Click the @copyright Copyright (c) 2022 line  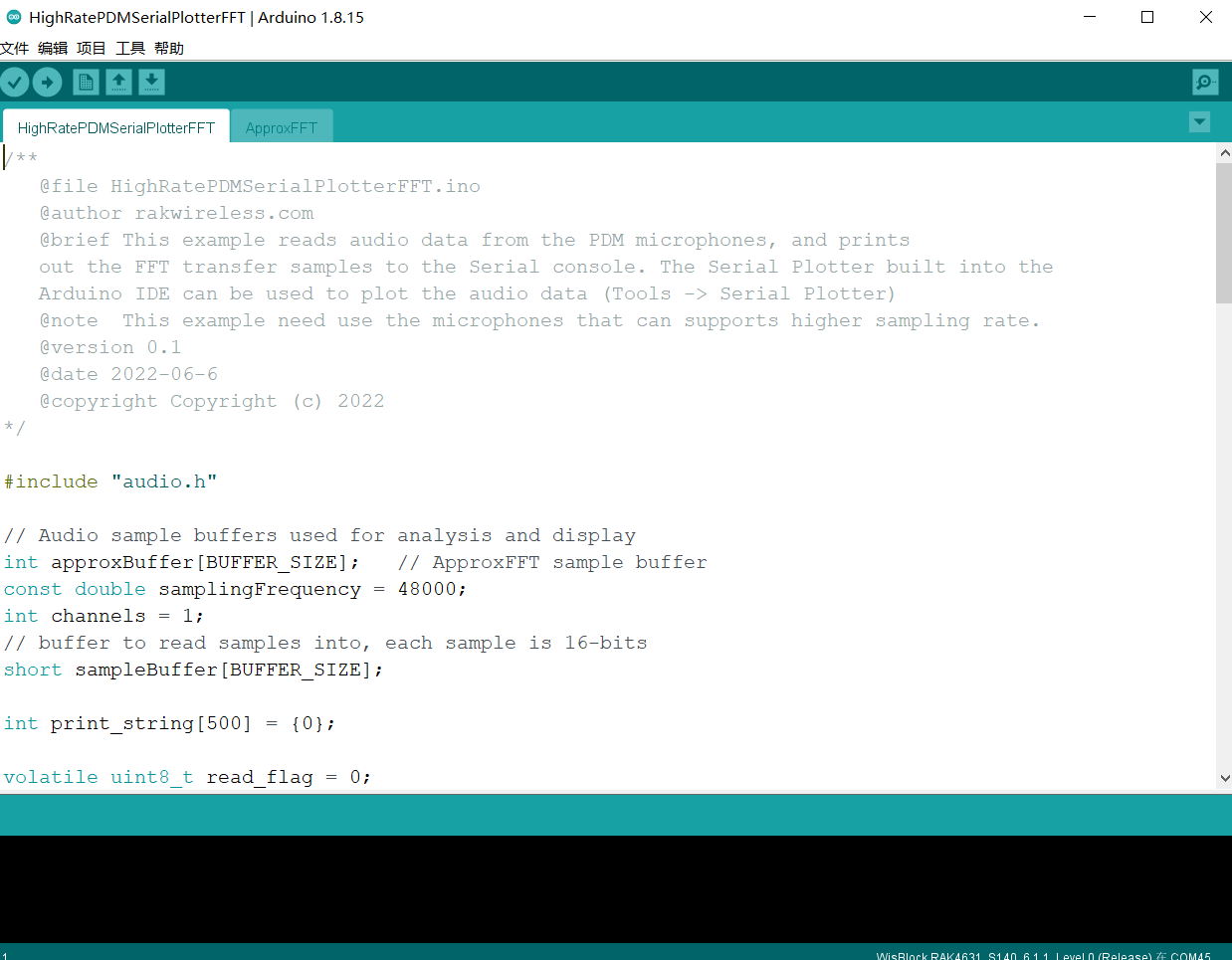(x=212, y=401)
